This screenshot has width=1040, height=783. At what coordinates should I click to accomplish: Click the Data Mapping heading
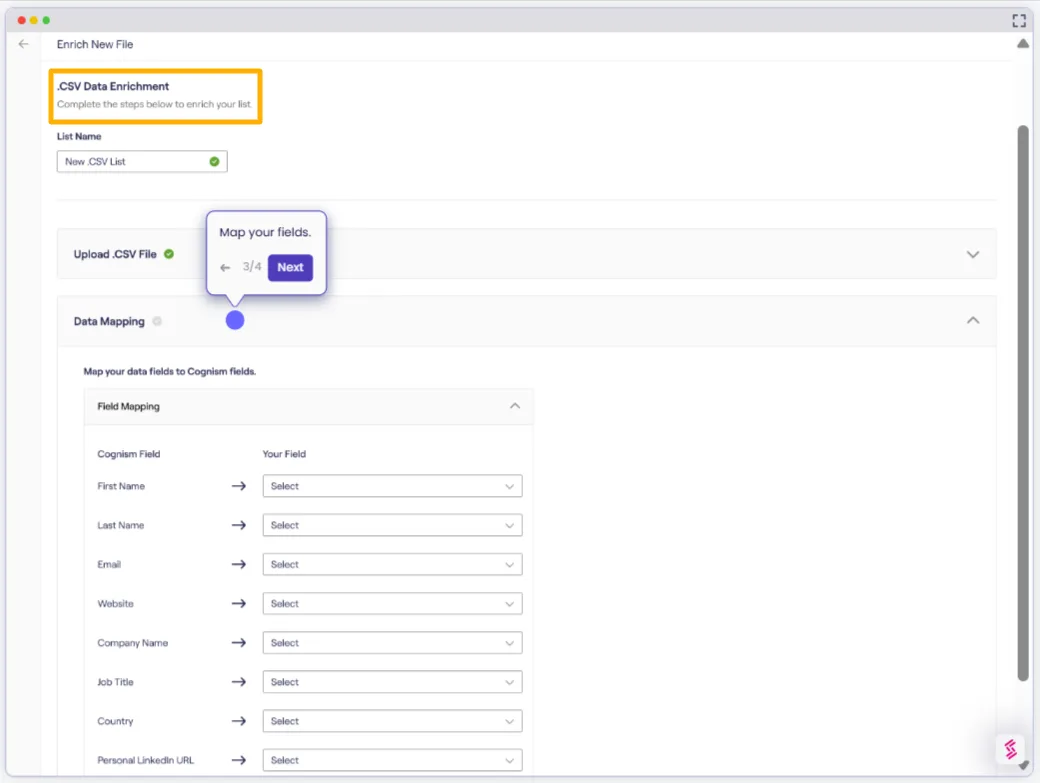coord(109,322)
